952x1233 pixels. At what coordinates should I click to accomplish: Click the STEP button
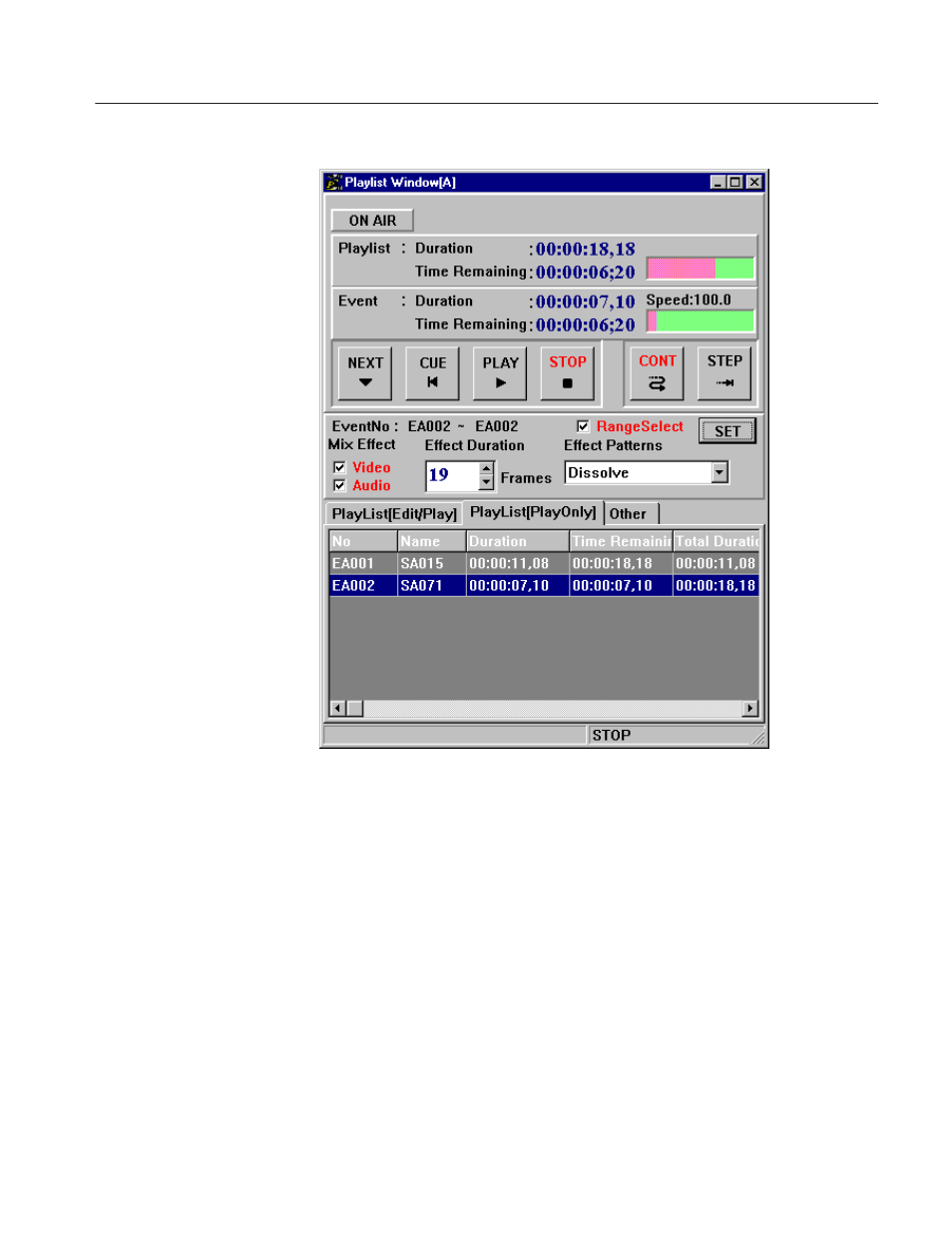pos(724,372)
